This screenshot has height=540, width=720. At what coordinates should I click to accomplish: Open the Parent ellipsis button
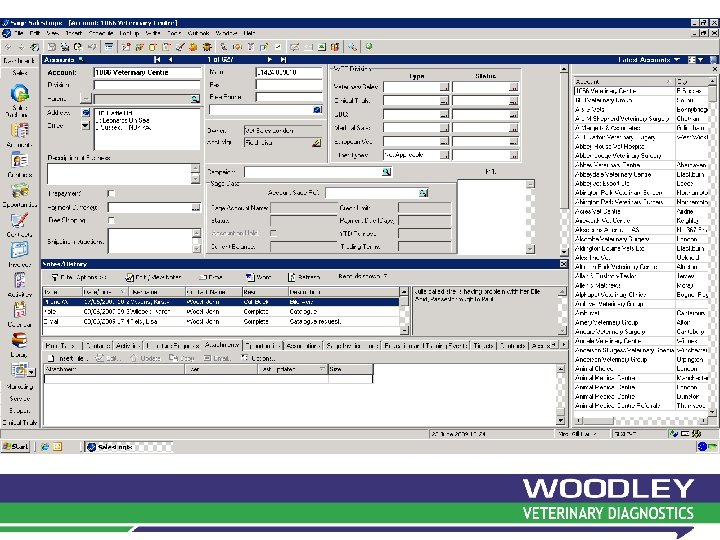[85, 99]
